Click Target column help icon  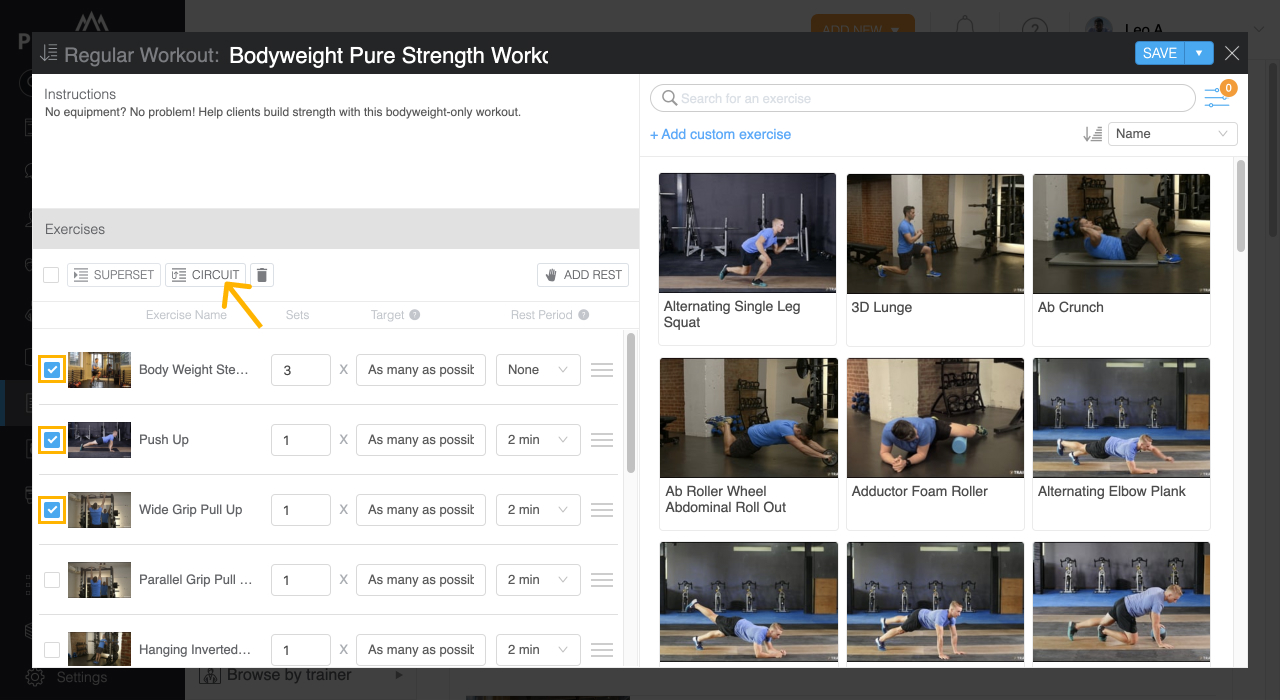pos(415,315)
